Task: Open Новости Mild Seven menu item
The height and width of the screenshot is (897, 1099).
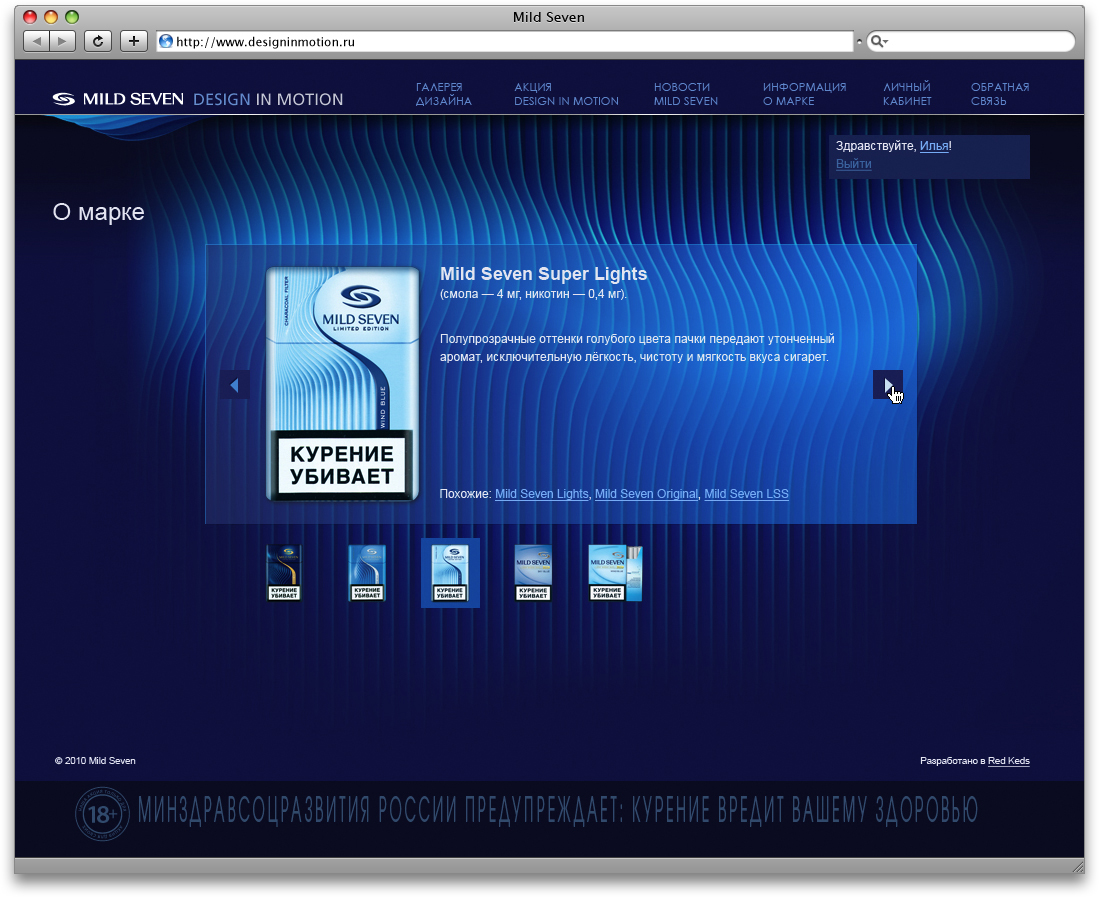Action: [685, 94]
